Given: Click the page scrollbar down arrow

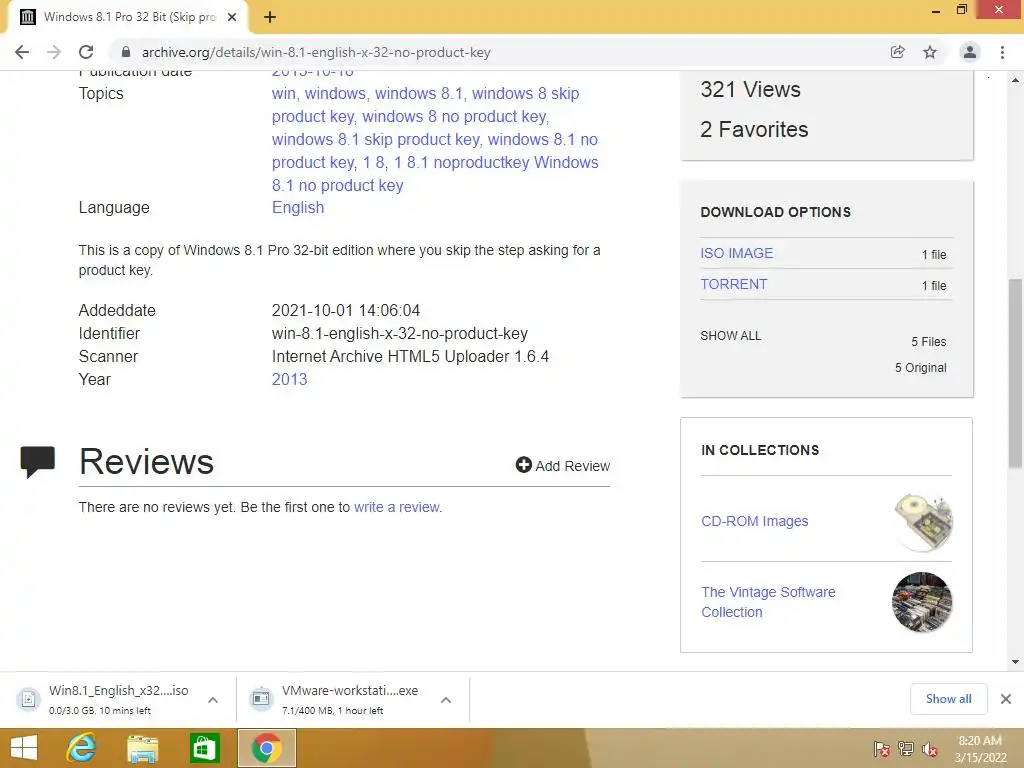Looking at the screenshot, I should [x=1016, y=662].
